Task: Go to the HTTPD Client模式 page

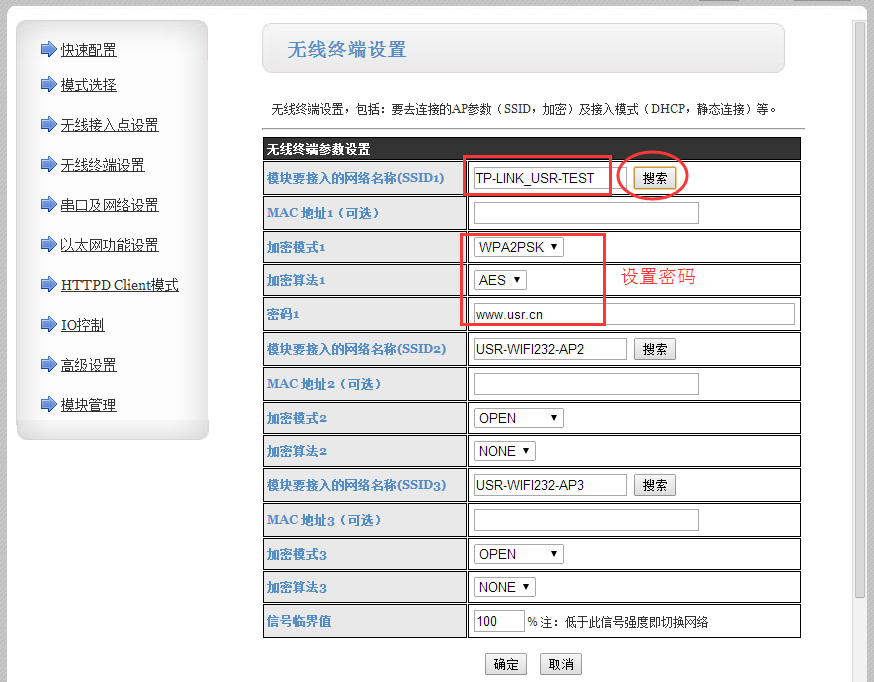Action: click(119, 285)
